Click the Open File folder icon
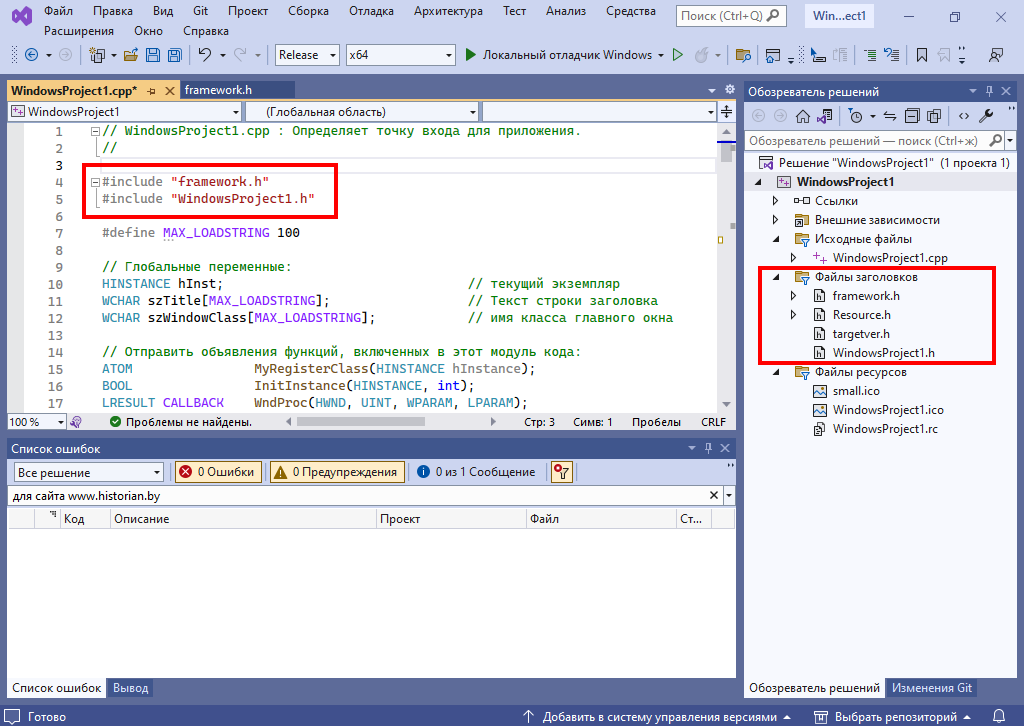 (132, 55)
